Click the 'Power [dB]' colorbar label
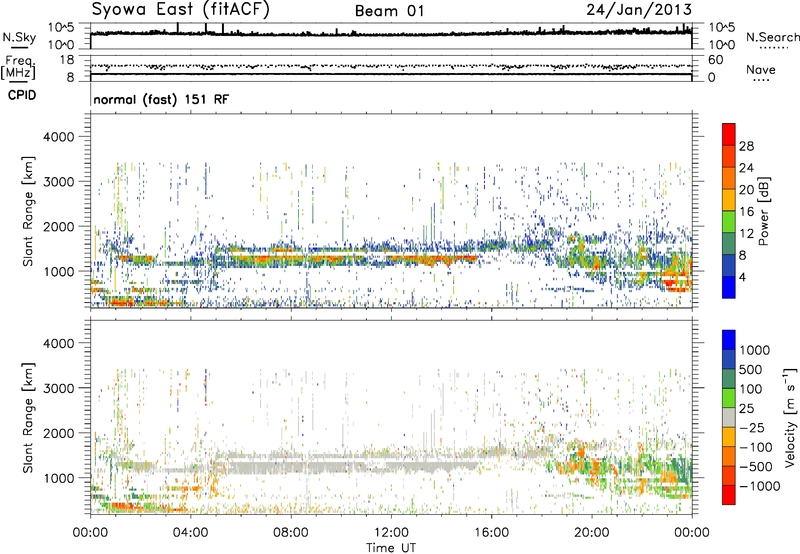800x554 pixels. click(763, 211)
